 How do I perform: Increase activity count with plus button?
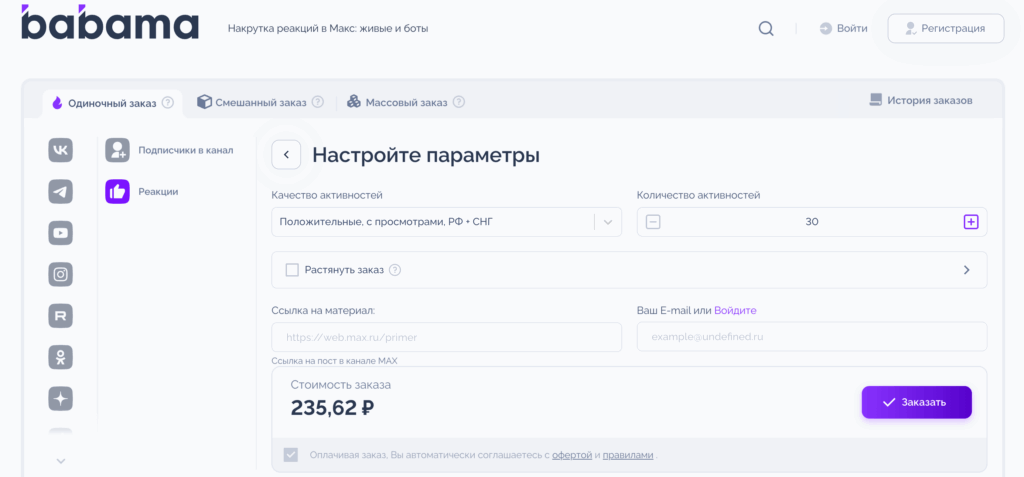coord(970,222)
